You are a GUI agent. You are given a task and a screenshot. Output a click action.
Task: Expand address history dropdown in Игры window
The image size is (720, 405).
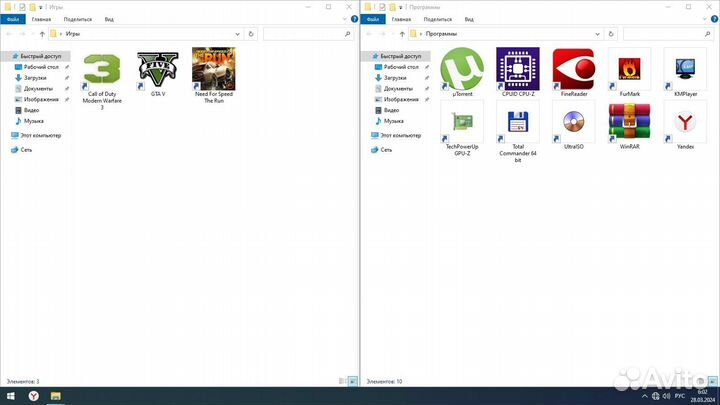(x=237, y=34)
